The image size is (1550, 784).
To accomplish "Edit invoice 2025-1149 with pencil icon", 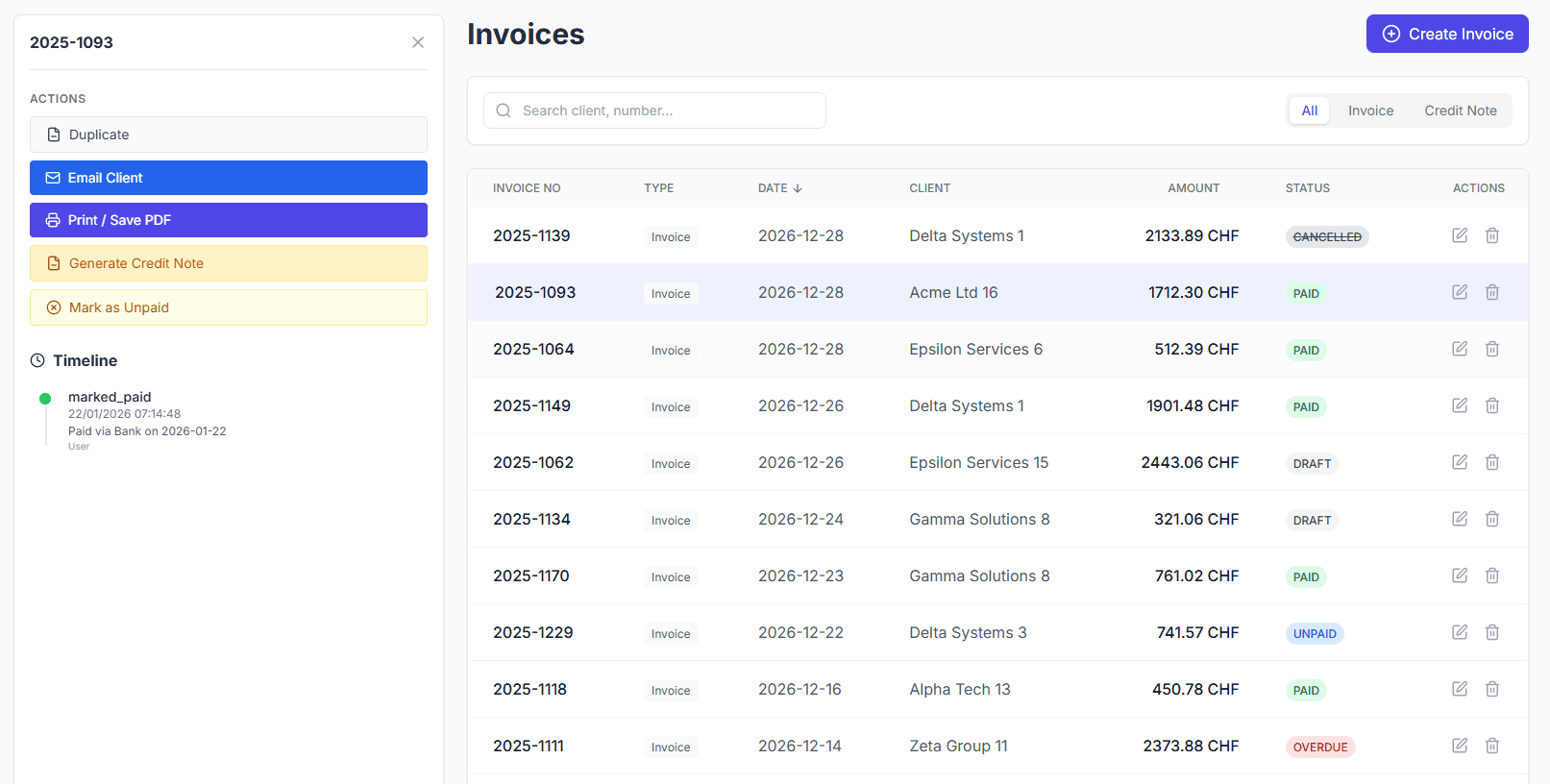I will (x=1460, y=405).
